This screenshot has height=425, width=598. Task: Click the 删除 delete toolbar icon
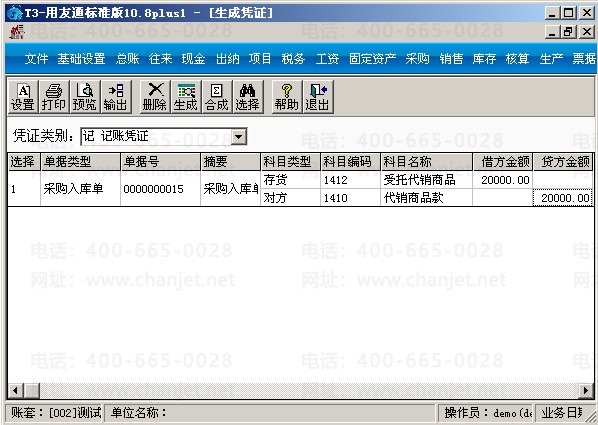click(155, 97)
